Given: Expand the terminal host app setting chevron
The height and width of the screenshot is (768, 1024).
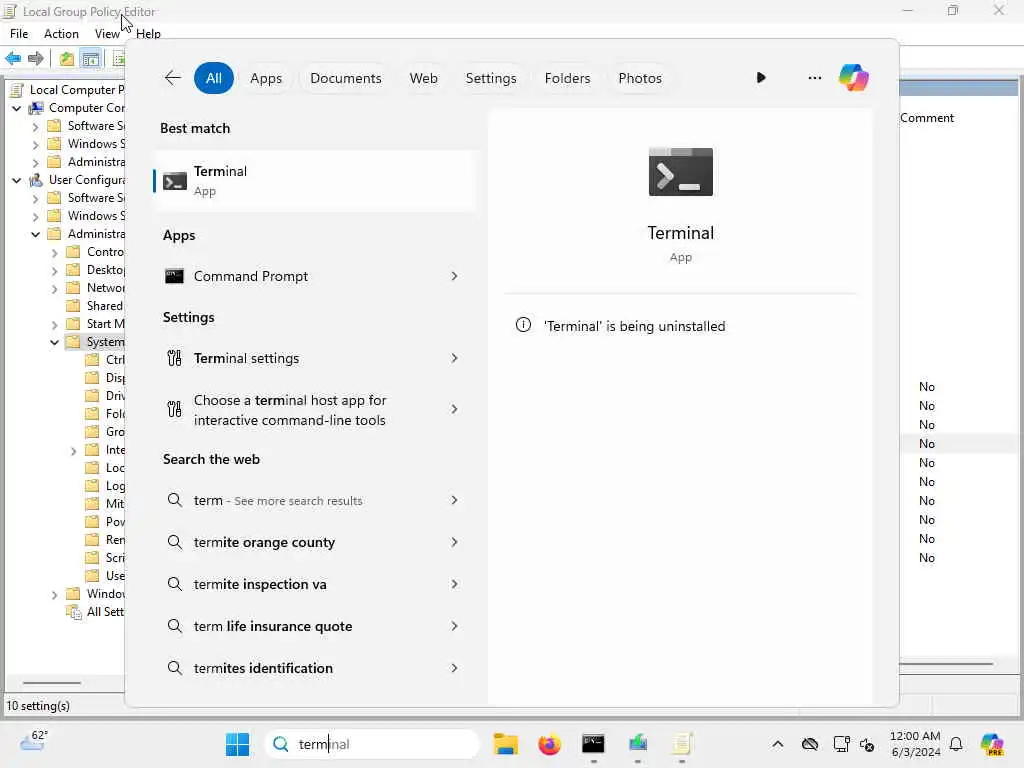Looking at the screenshot, I should tap(454, 409).
